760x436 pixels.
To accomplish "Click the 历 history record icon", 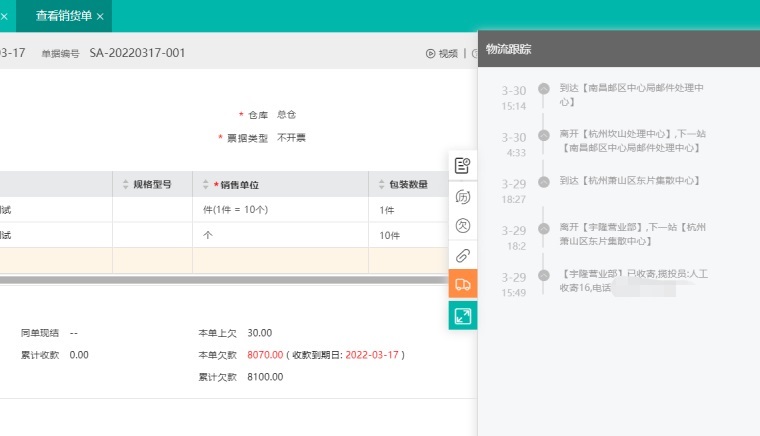I will 463,196.
